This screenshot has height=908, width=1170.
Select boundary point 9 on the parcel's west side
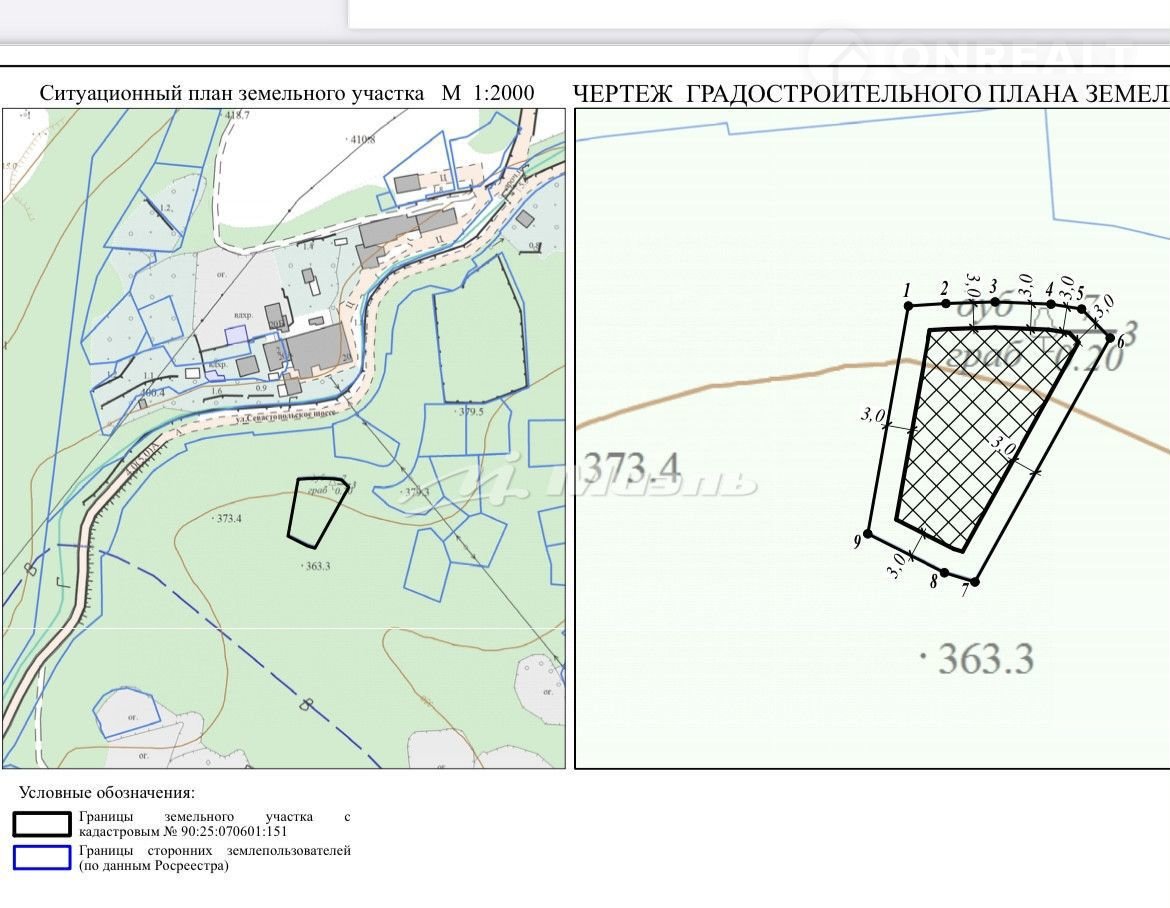867,534
